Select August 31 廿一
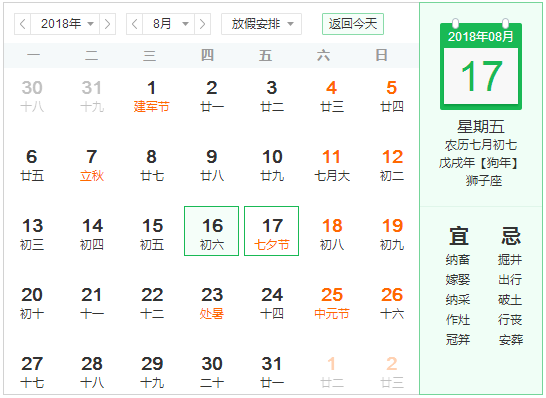Viewport: 546px width, 398px height. [272, 372]
